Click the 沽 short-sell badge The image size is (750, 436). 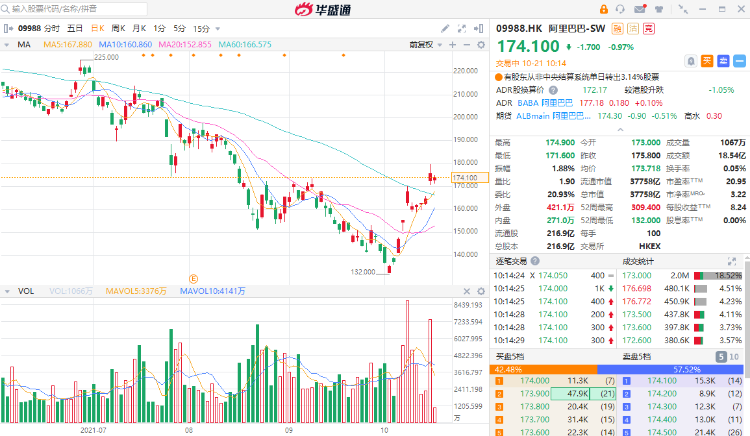633,29
